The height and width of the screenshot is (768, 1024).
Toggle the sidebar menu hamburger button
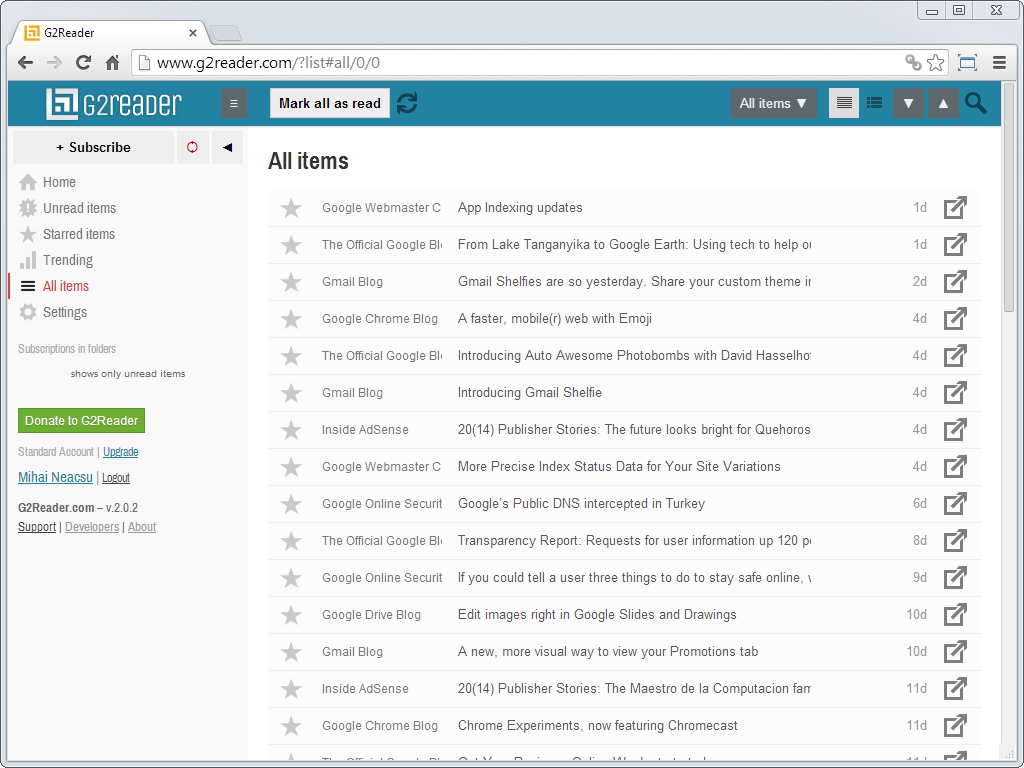pos(234,103)
